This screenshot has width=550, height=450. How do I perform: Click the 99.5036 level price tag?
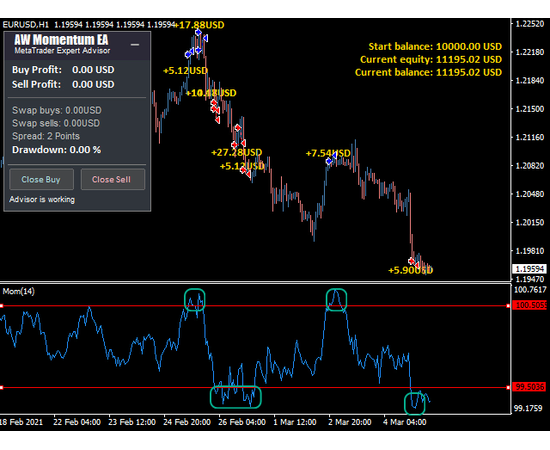(530, 387)
